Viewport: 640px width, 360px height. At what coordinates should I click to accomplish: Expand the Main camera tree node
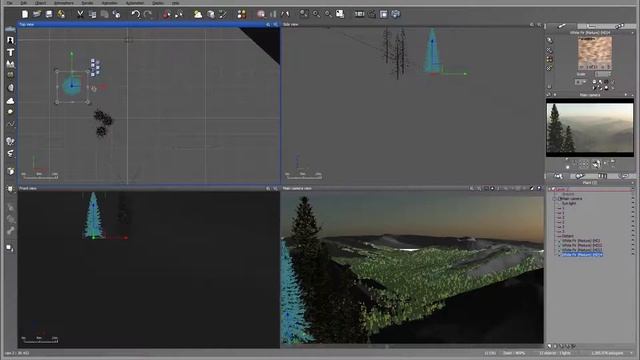tap(554, 199)
